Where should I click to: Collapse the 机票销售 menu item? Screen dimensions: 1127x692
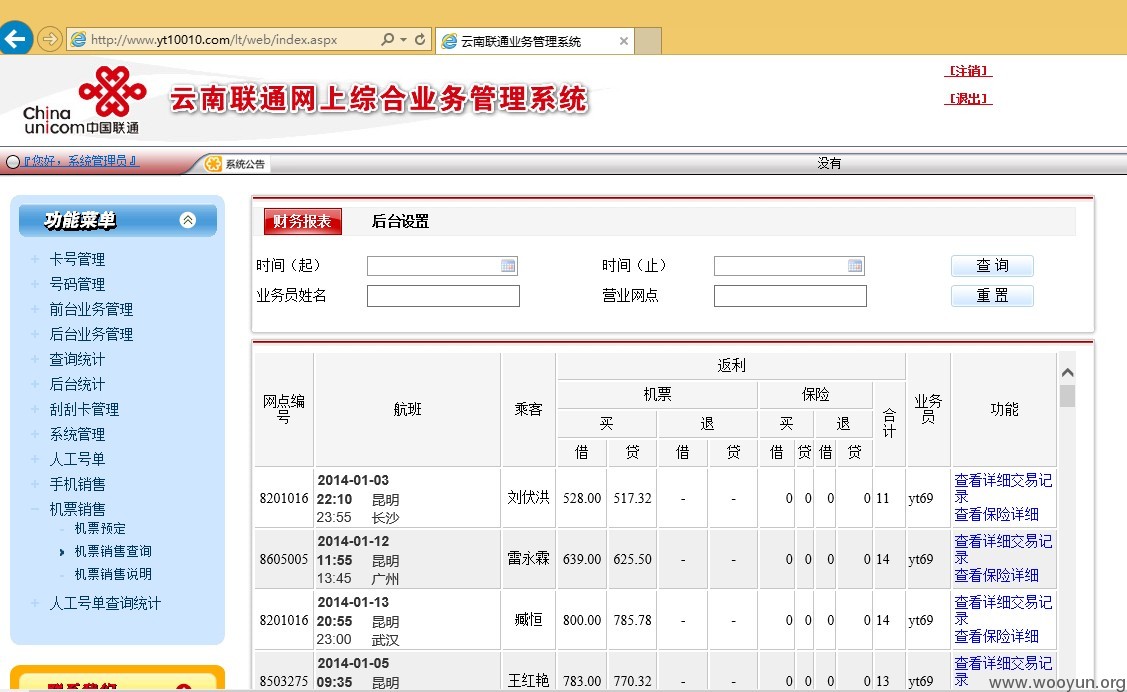click(x=77, y=509)
